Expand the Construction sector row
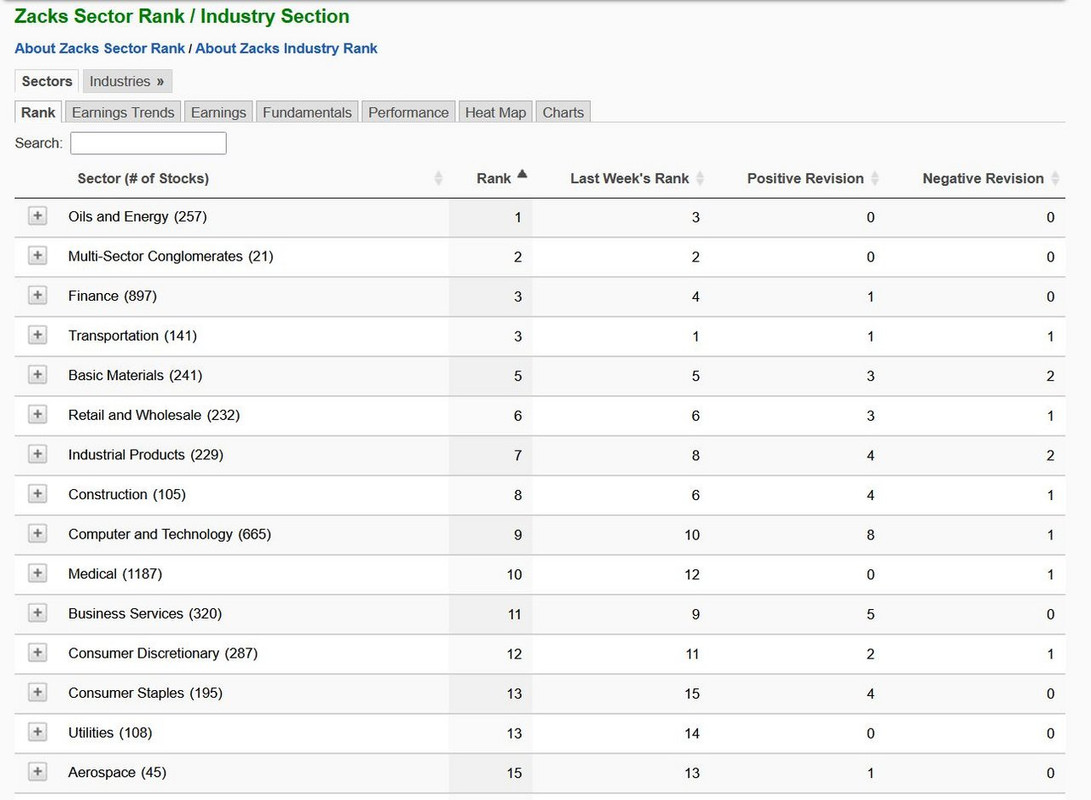This screenshot has width=1091, height=800. [x=37, y=494]
